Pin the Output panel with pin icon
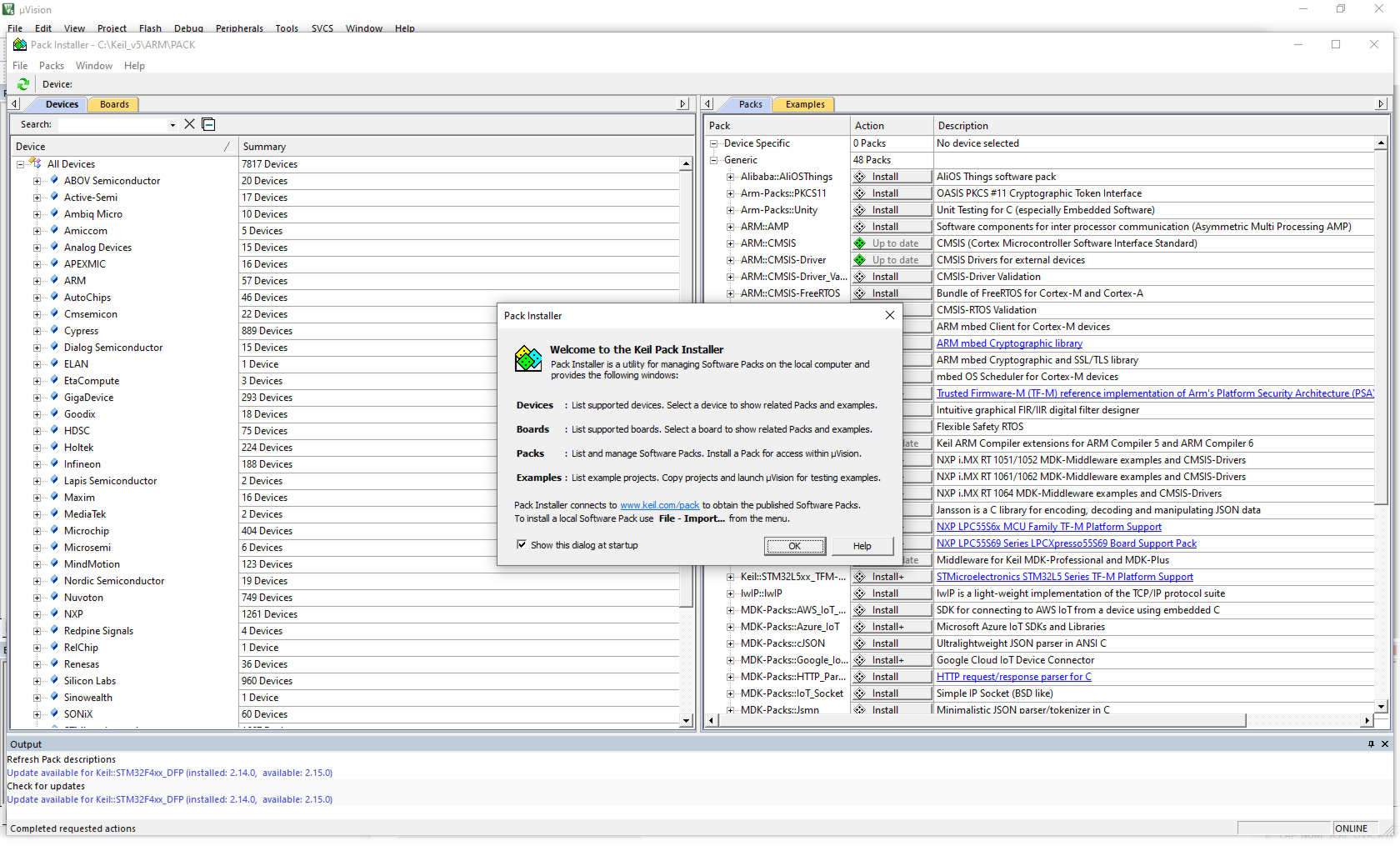 pyautogui.click(x=1371, y=744)
